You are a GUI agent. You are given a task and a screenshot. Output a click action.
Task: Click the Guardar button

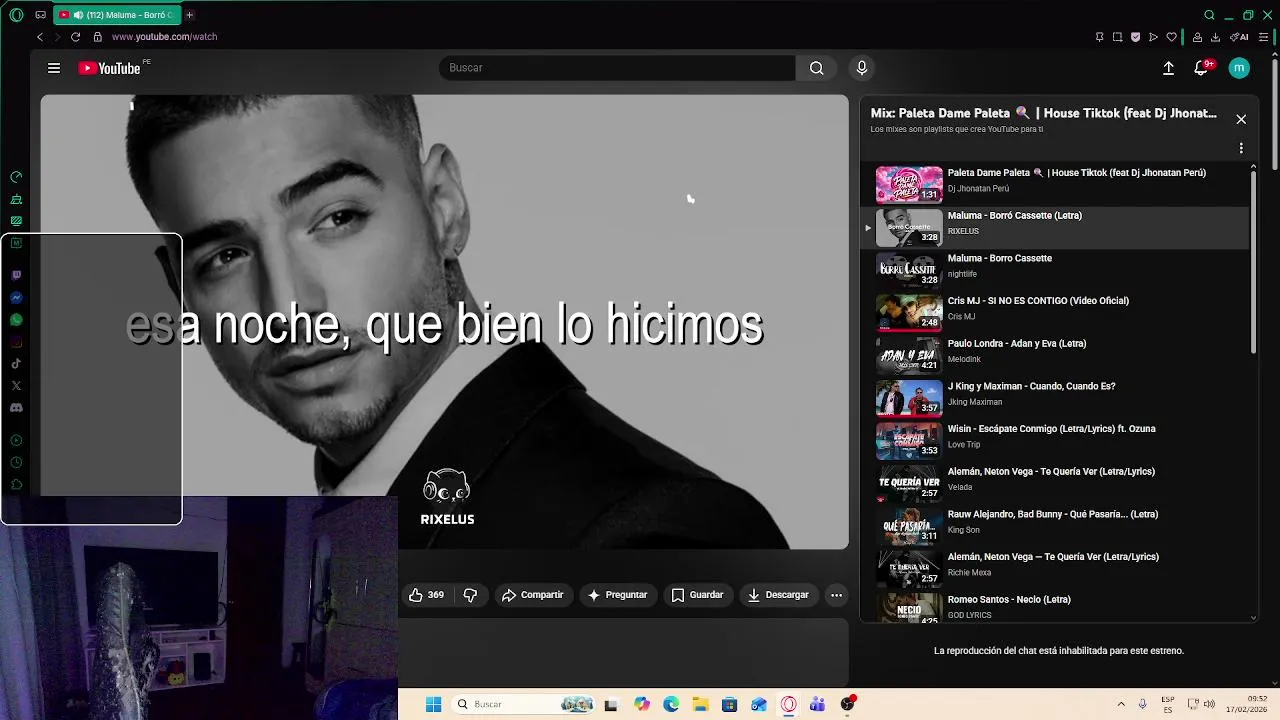coord(698,595)
